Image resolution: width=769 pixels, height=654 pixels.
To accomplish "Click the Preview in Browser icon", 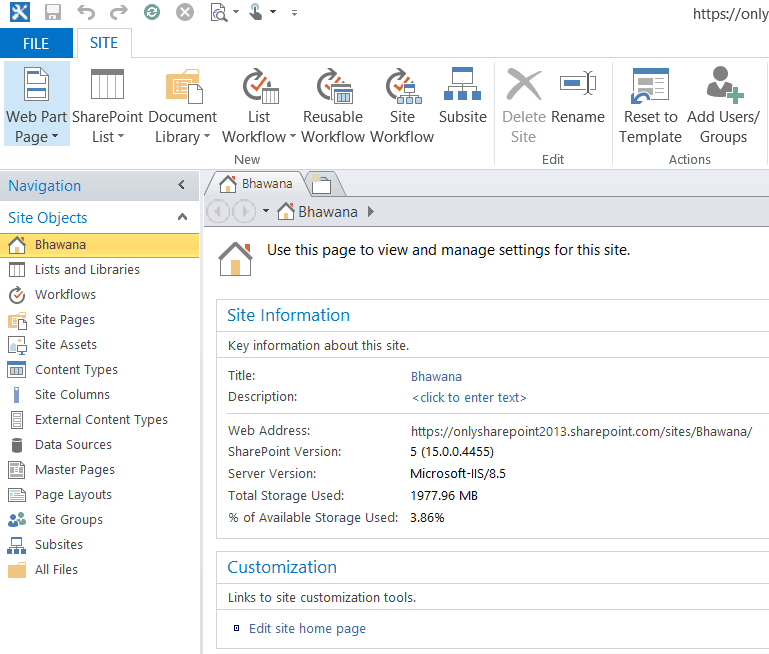I will 219,12.
